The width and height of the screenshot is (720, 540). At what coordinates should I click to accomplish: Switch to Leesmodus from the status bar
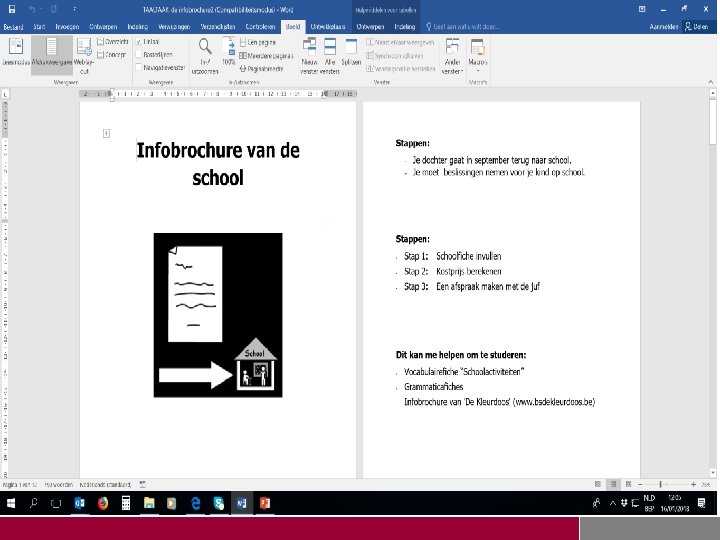597,484
